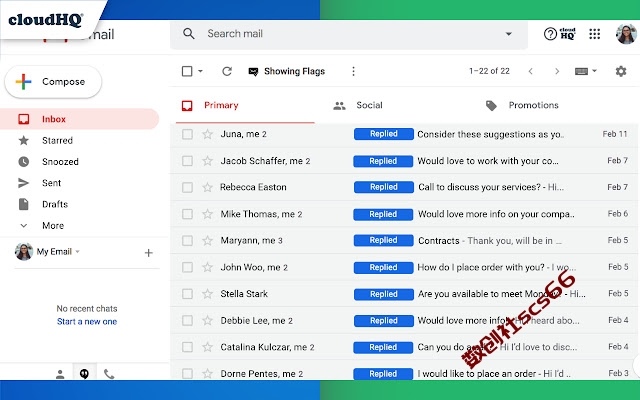Select checkbox for Jacob Schaffer email
640x400 pixels.
[187, 161]
